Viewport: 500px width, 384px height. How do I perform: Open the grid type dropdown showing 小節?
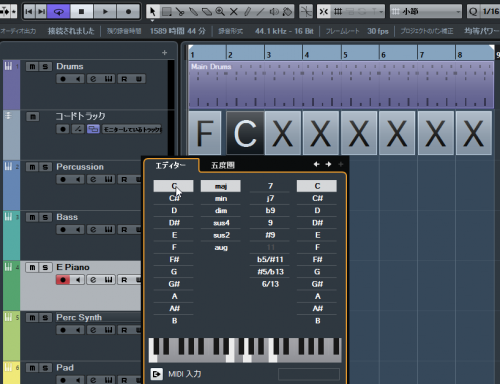click(x=426, y=12)
